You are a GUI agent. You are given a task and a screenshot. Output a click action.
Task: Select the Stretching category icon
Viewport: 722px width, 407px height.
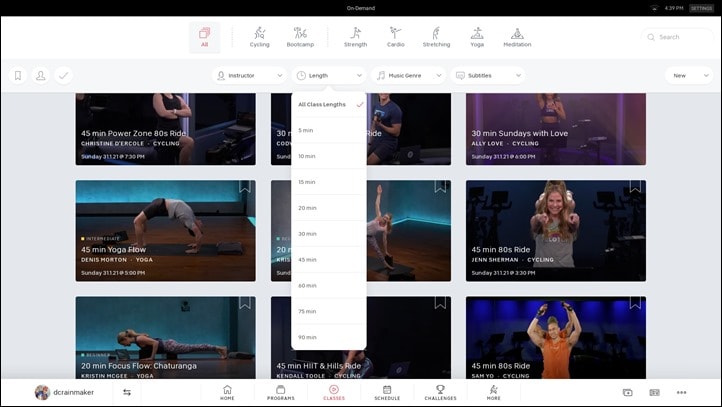pos(436,37)
